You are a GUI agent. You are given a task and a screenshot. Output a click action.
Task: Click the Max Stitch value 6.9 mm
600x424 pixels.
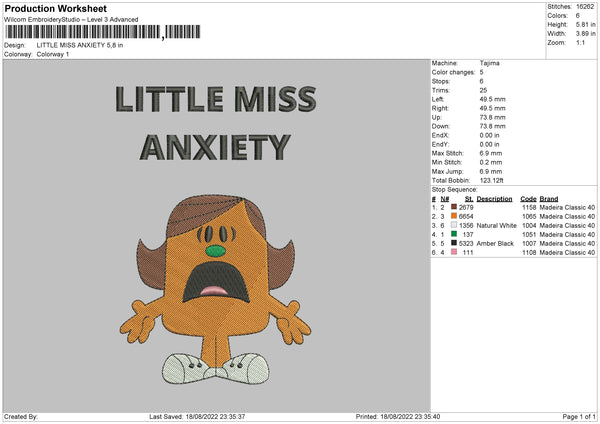point(491,153)
